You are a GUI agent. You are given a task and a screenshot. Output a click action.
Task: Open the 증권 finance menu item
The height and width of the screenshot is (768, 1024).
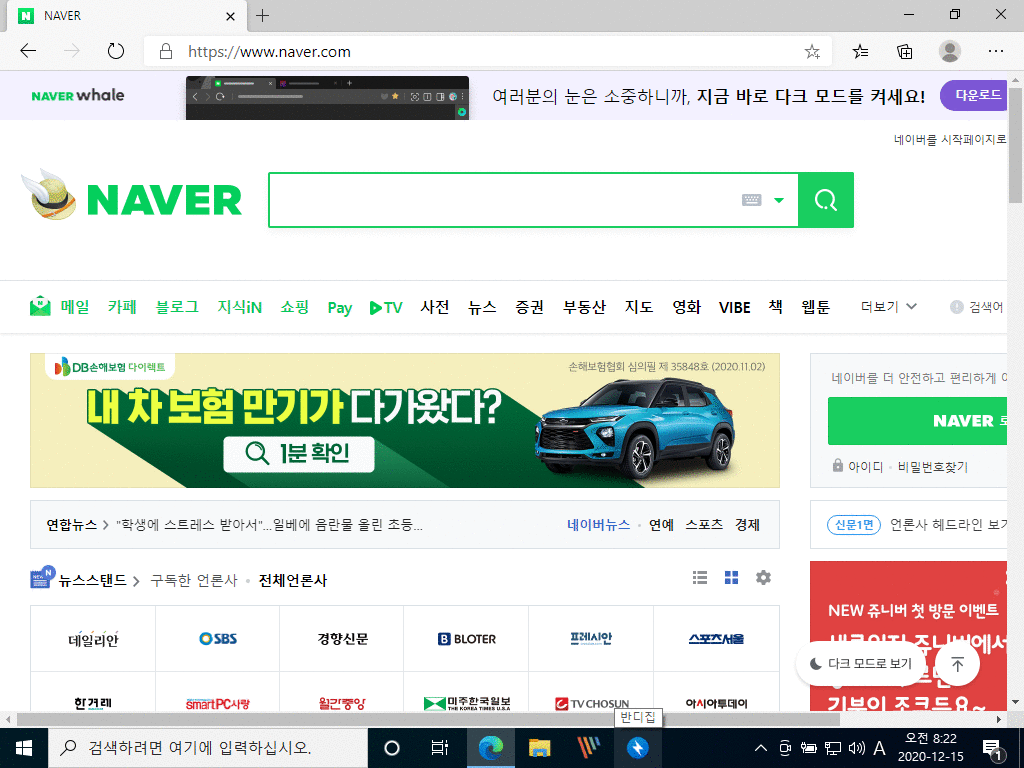(529, 306)
